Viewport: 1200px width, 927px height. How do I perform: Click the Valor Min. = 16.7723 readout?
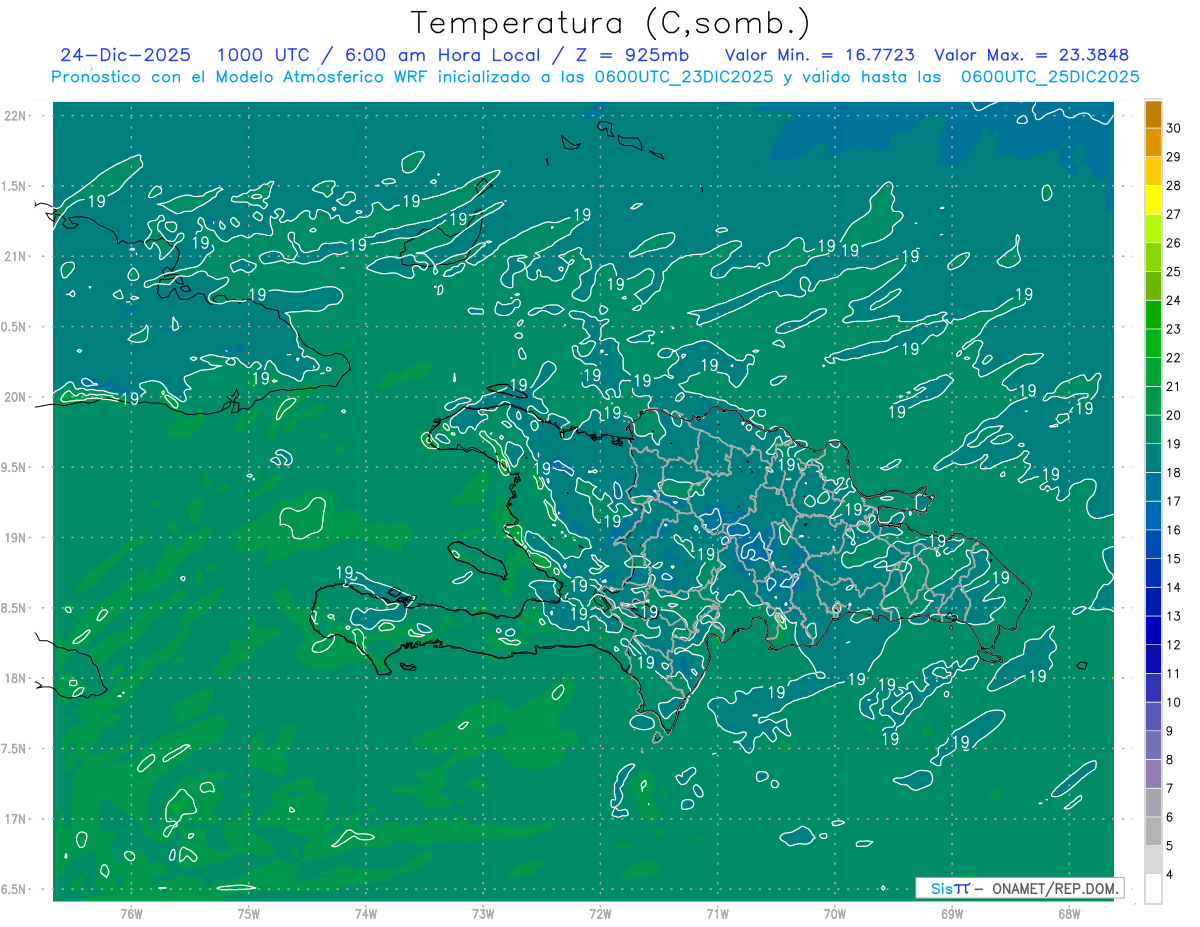click(x=820, y=55)
